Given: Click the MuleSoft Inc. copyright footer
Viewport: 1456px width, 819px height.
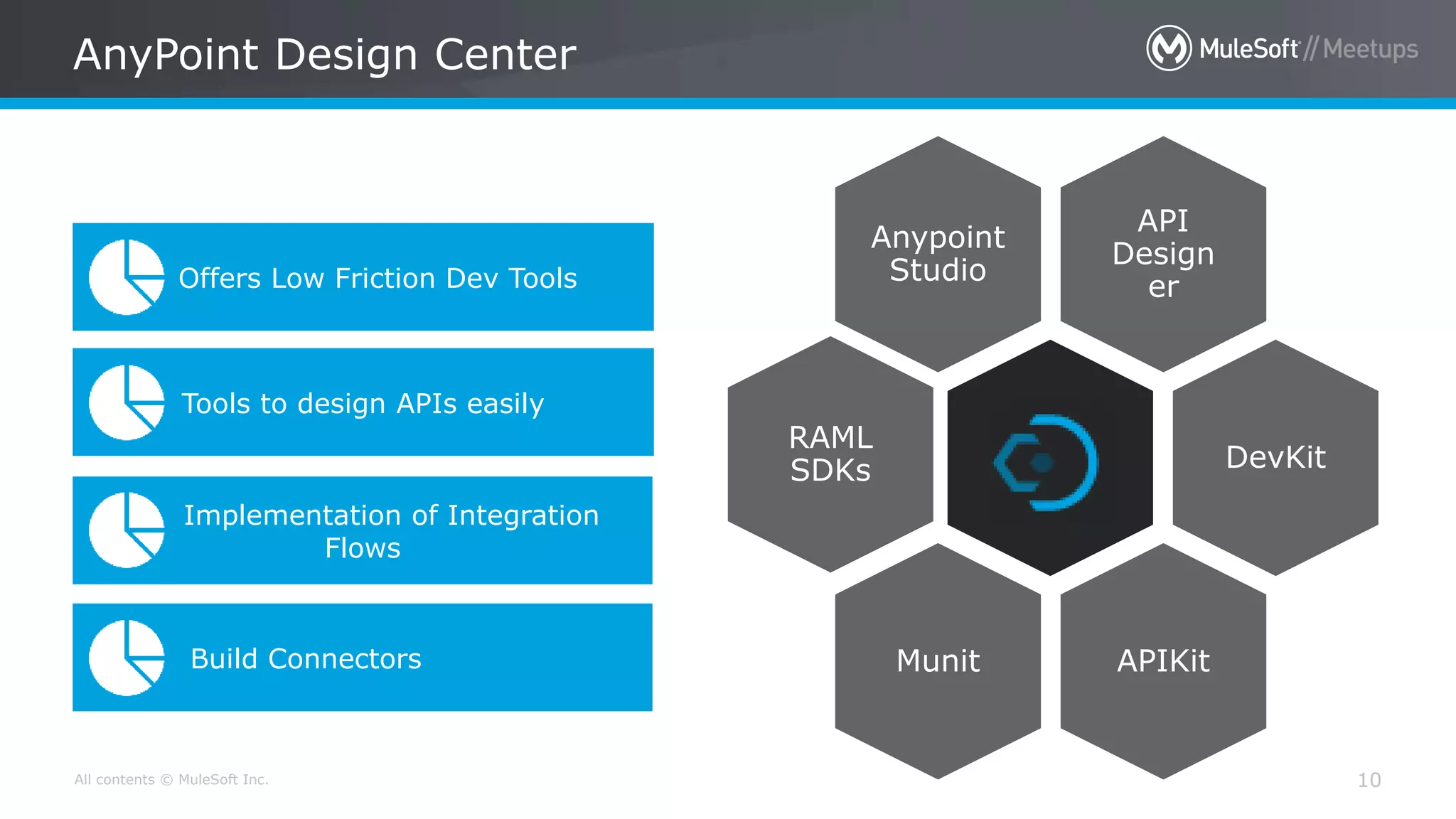Looking at the screenshot, I should pos(171,779).
